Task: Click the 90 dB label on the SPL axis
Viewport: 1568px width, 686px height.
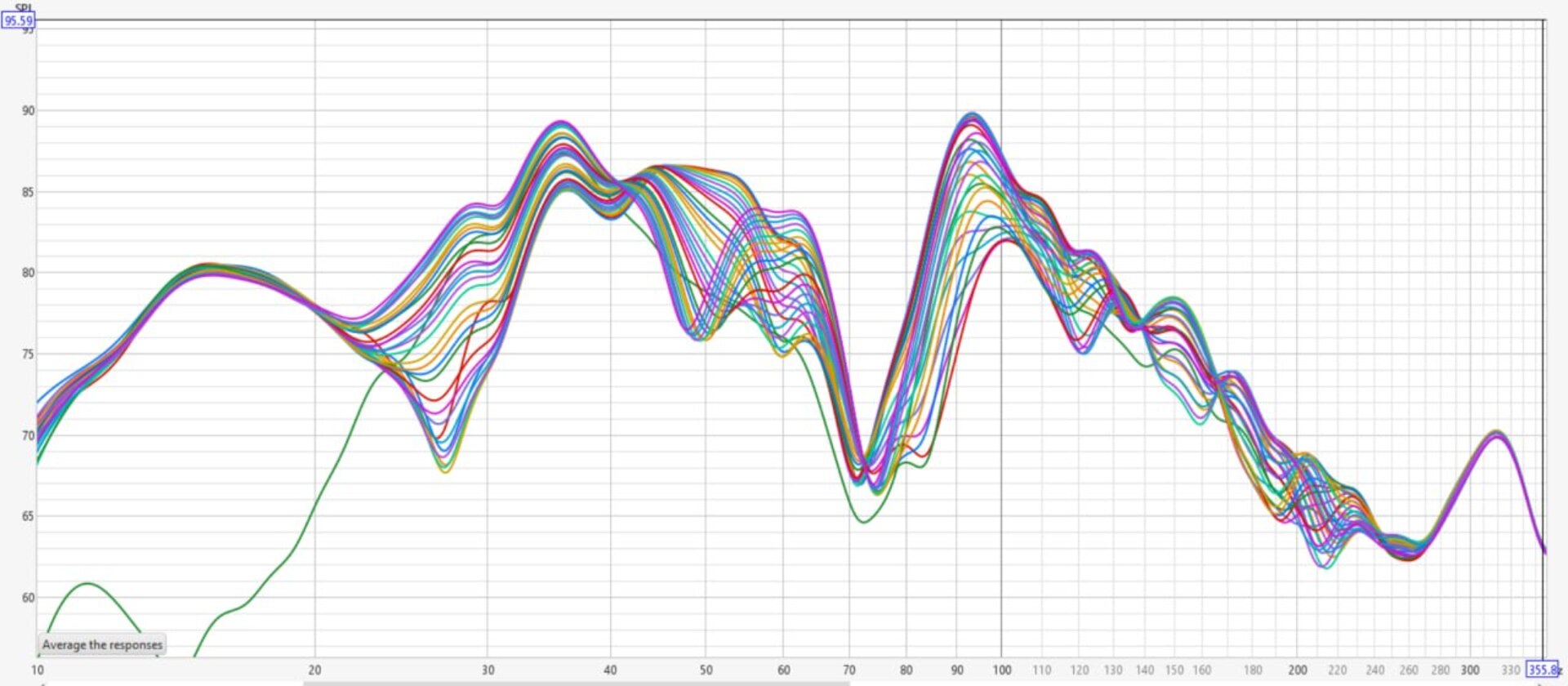Action: (x=29, y=110)
